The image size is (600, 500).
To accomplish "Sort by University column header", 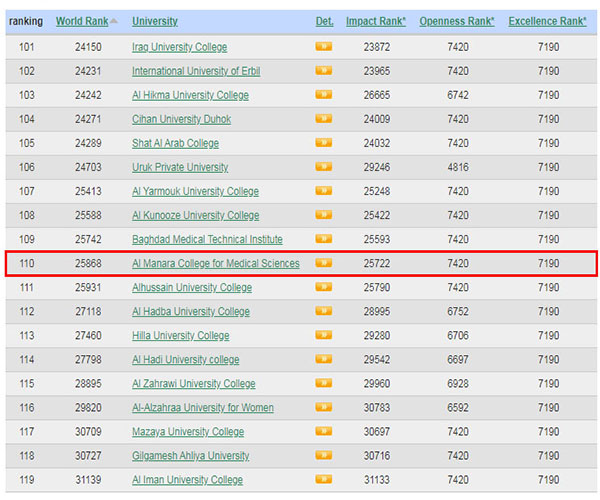I will pos(155,21).
